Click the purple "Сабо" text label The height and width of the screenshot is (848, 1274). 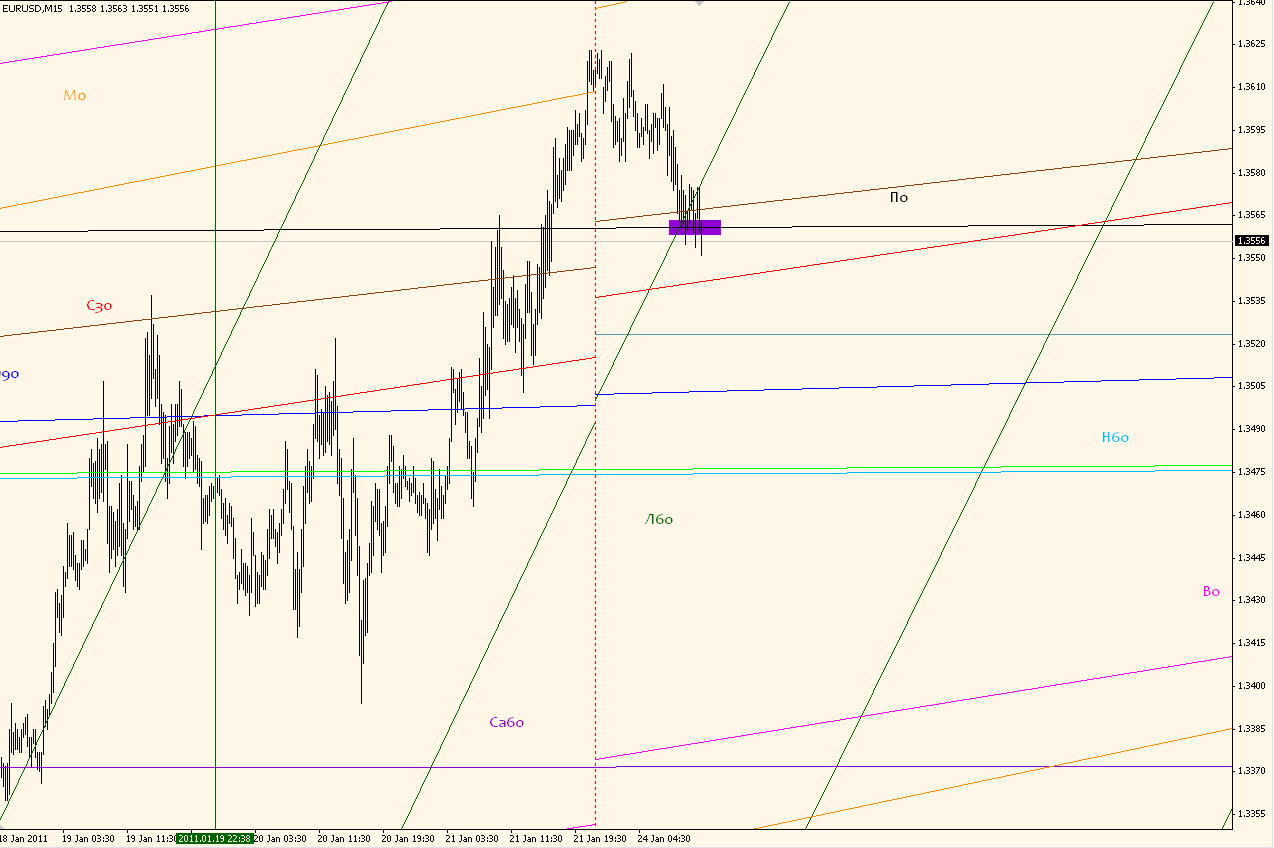tap(506, 722)
